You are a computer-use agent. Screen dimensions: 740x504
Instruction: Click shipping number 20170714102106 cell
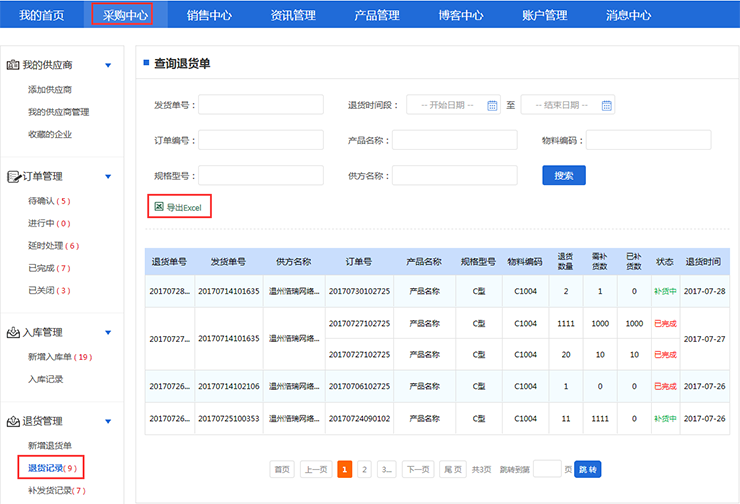[229, 386]
